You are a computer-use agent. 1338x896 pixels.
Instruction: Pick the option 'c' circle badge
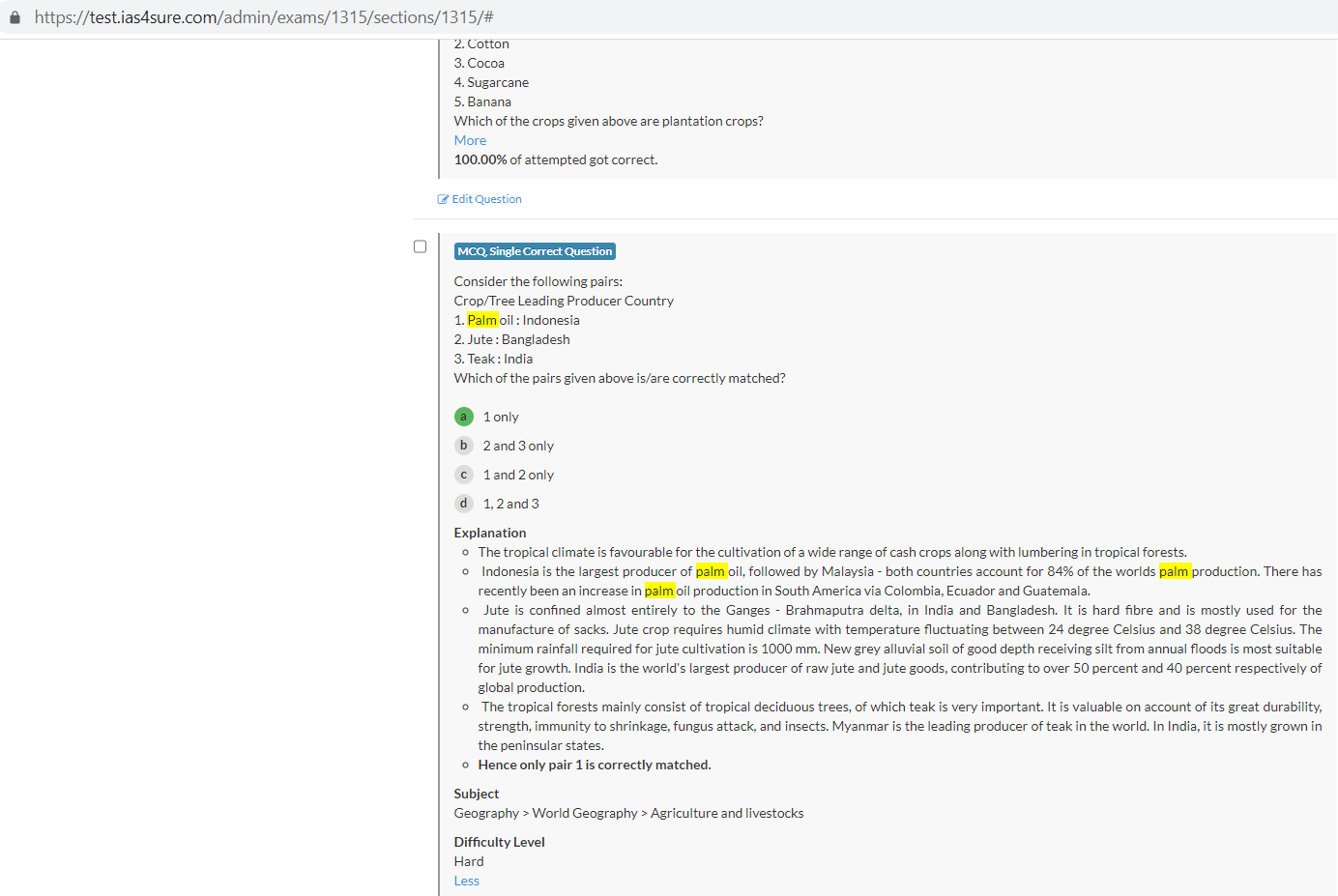pyautogui.click(x=463, y=475)
